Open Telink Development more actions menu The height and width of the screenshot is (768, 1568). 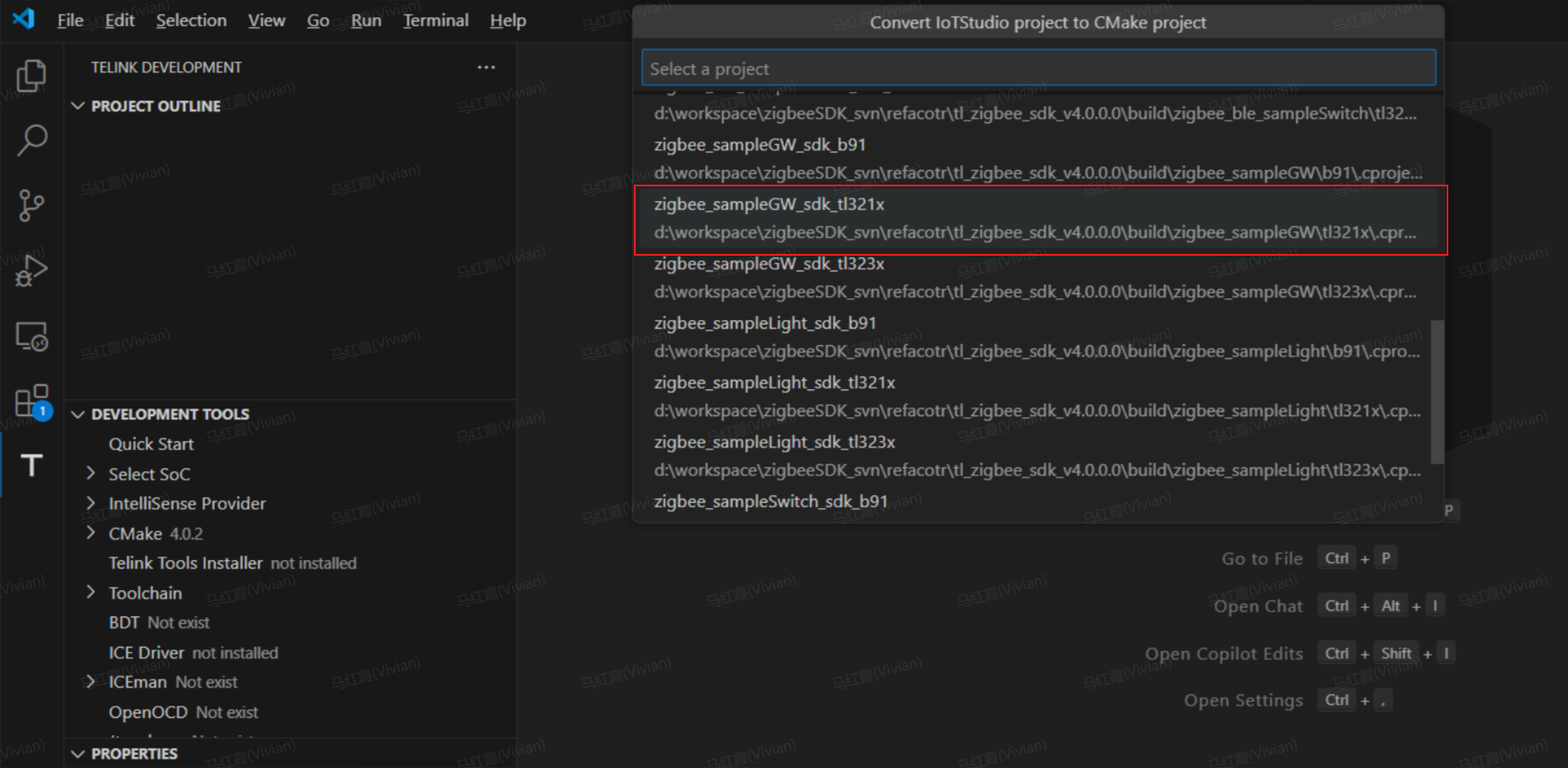[486, 68]
